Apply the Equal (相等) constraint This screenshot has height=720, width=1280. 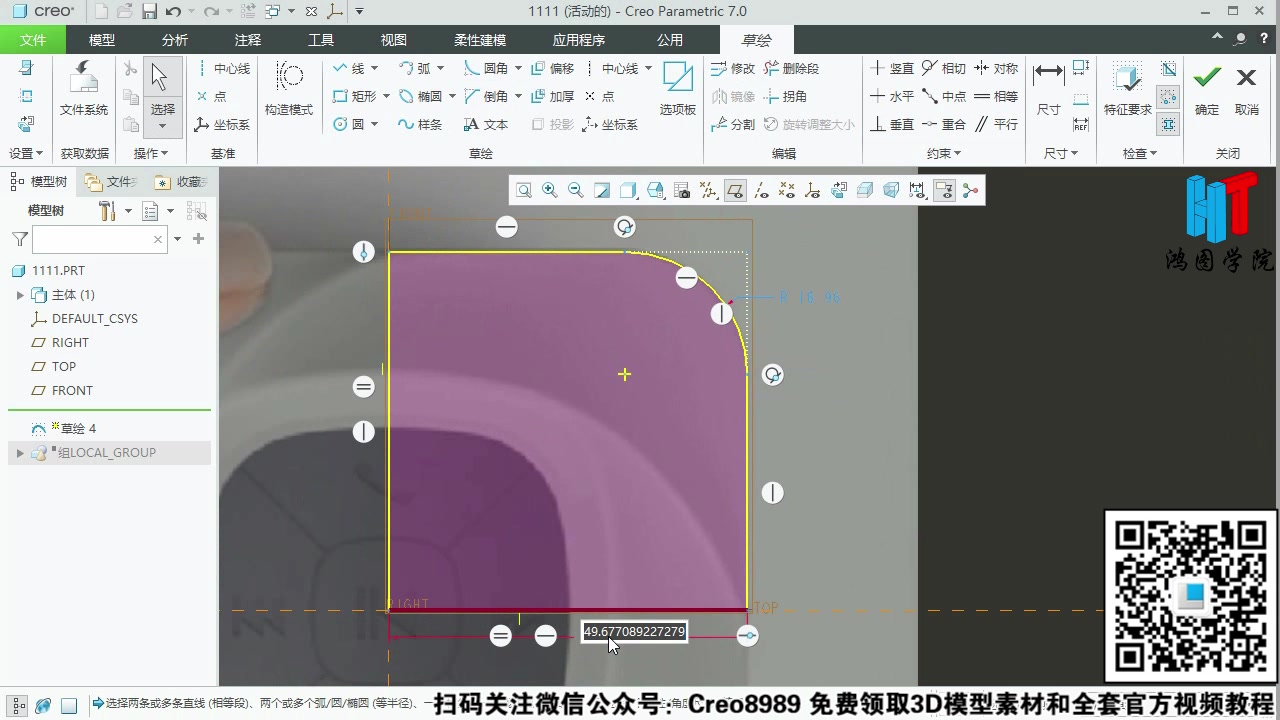click(996, 97)
